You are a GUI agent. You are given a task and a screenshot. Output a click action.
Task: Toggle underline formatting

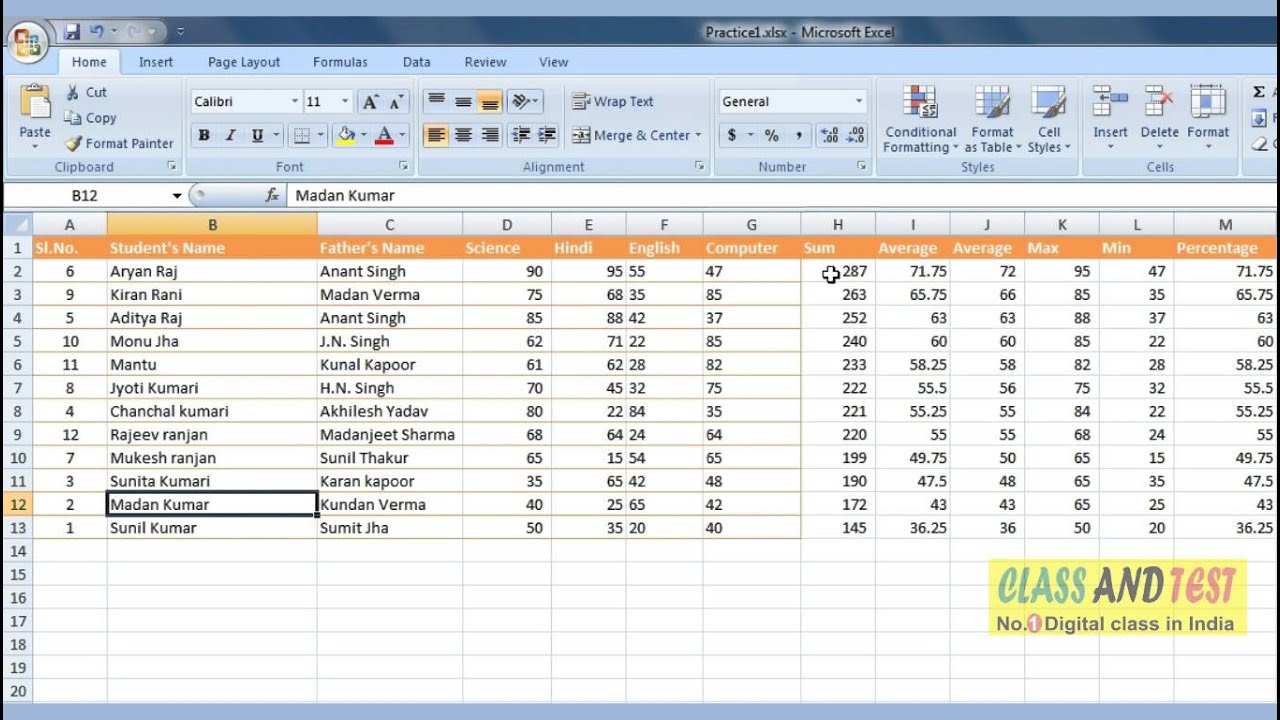pos(257,135)
